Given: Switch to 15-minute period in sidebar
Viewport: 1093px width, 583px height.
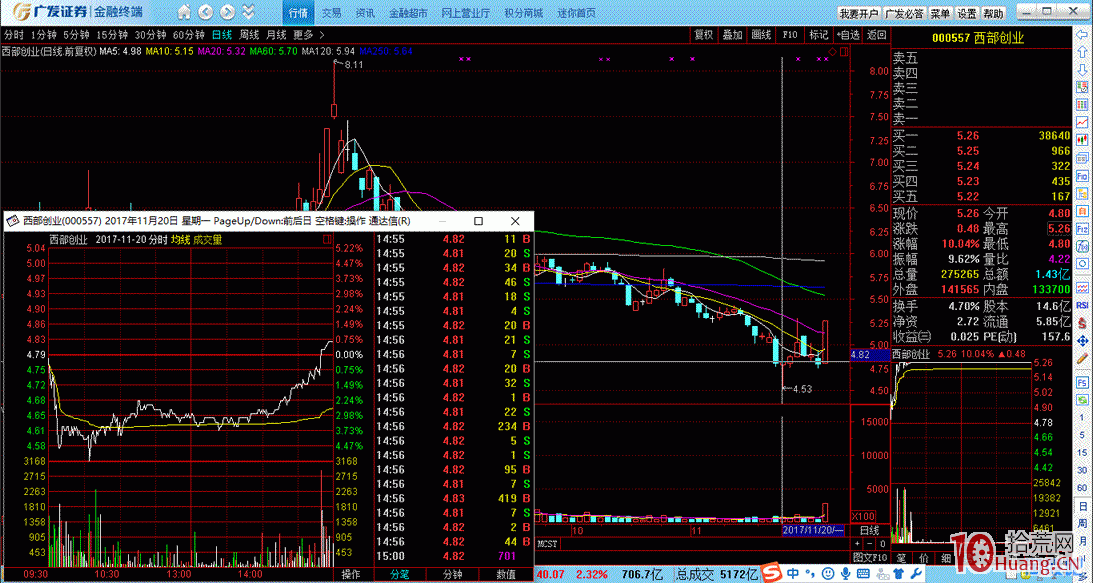Looking at the screenshot, I should (1082, 453).
